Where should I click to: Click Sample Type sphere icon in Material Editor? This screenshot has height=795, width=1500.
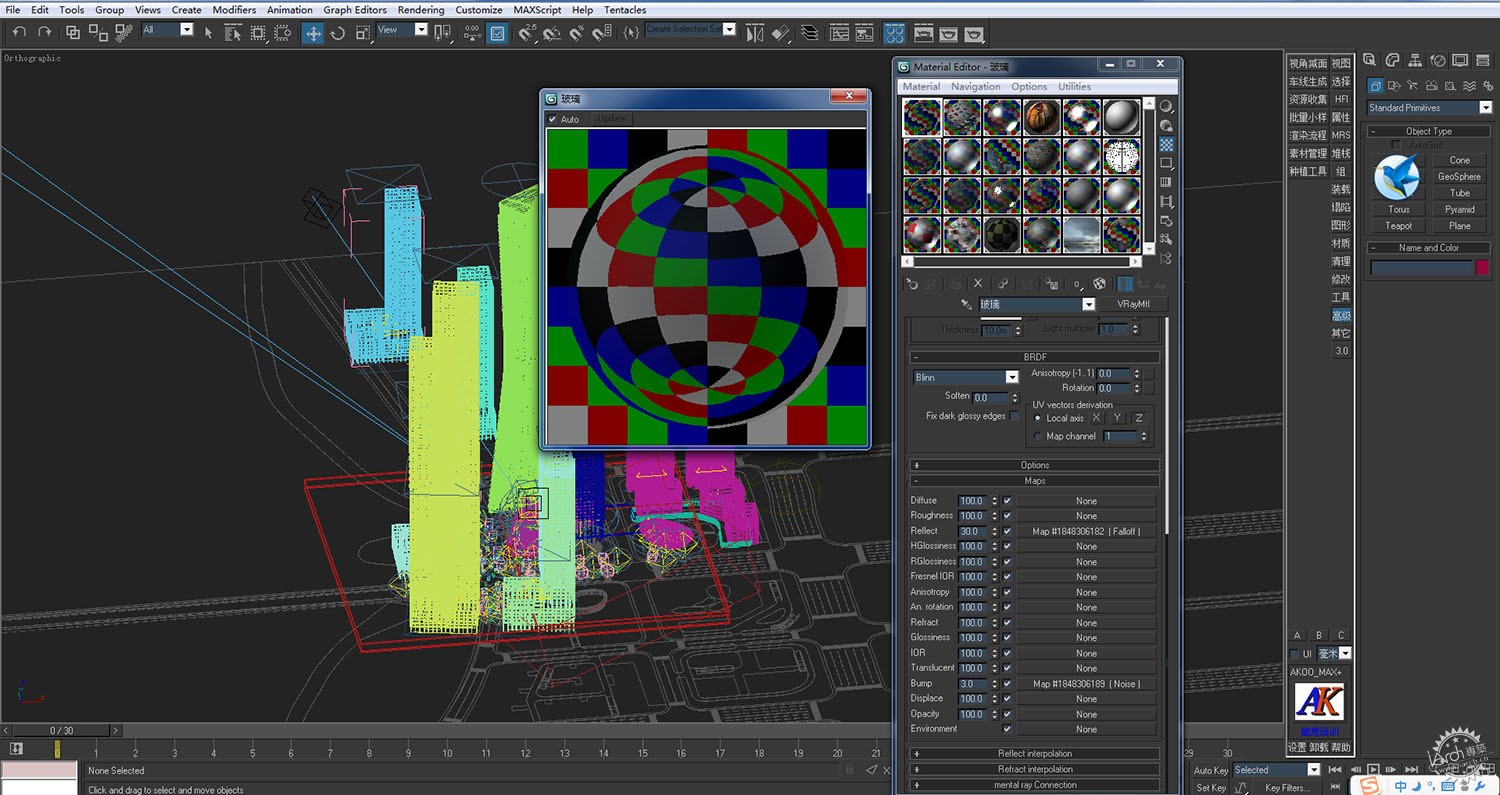point(1166,106)
